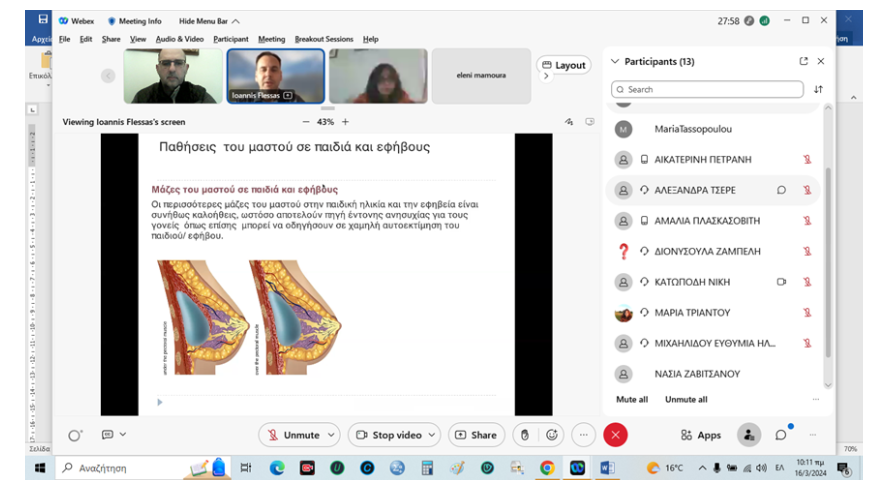Click the zoom in plus next to 43%
The height and width of the screenshot is (489, 882).
click(x=345, y=121)
